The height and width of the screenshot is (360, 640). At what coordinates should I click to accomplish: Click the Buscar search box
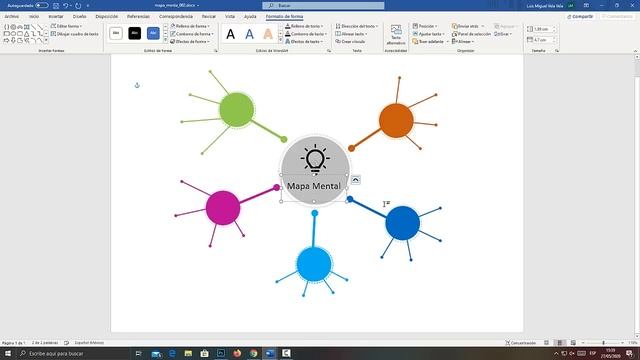[323, 5]
